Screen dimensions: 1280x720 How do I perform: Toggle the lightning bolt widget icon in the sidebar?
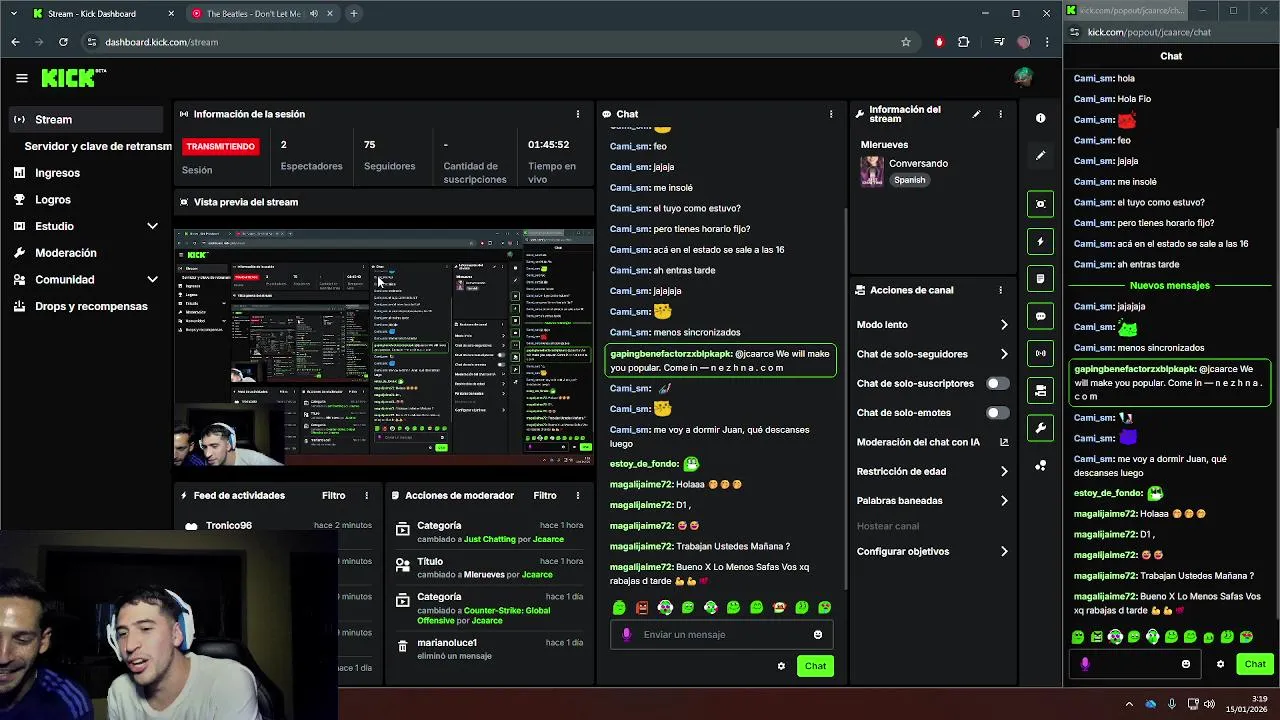point(1040,241)
